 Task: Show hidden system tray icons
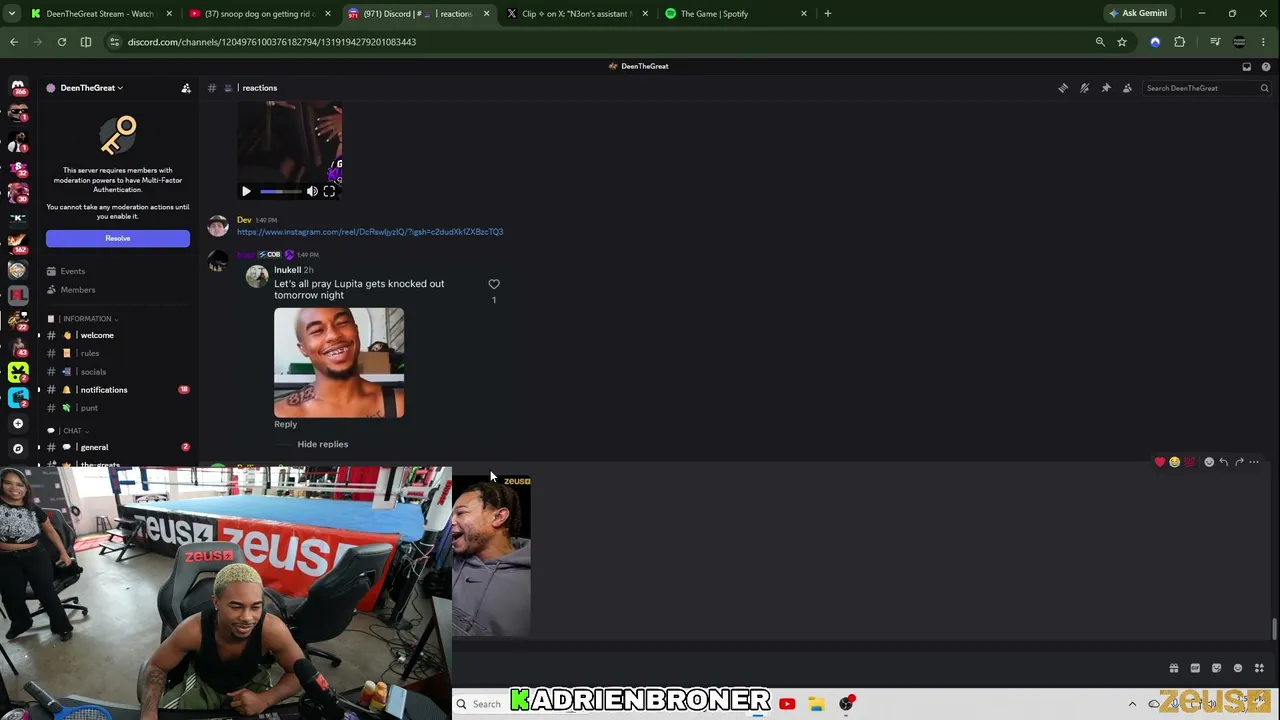tap(1132, 704)
